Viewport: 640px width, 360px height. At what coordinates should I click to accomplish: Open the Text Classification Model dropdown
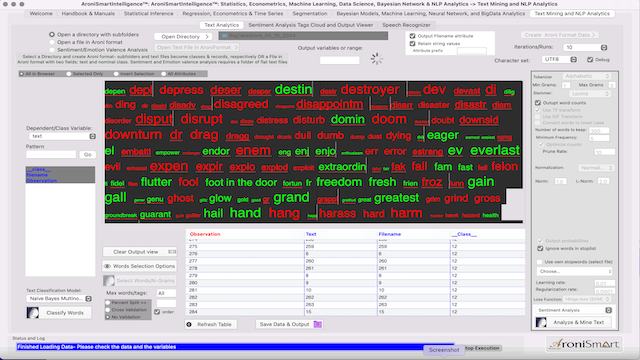click(59, 299)
